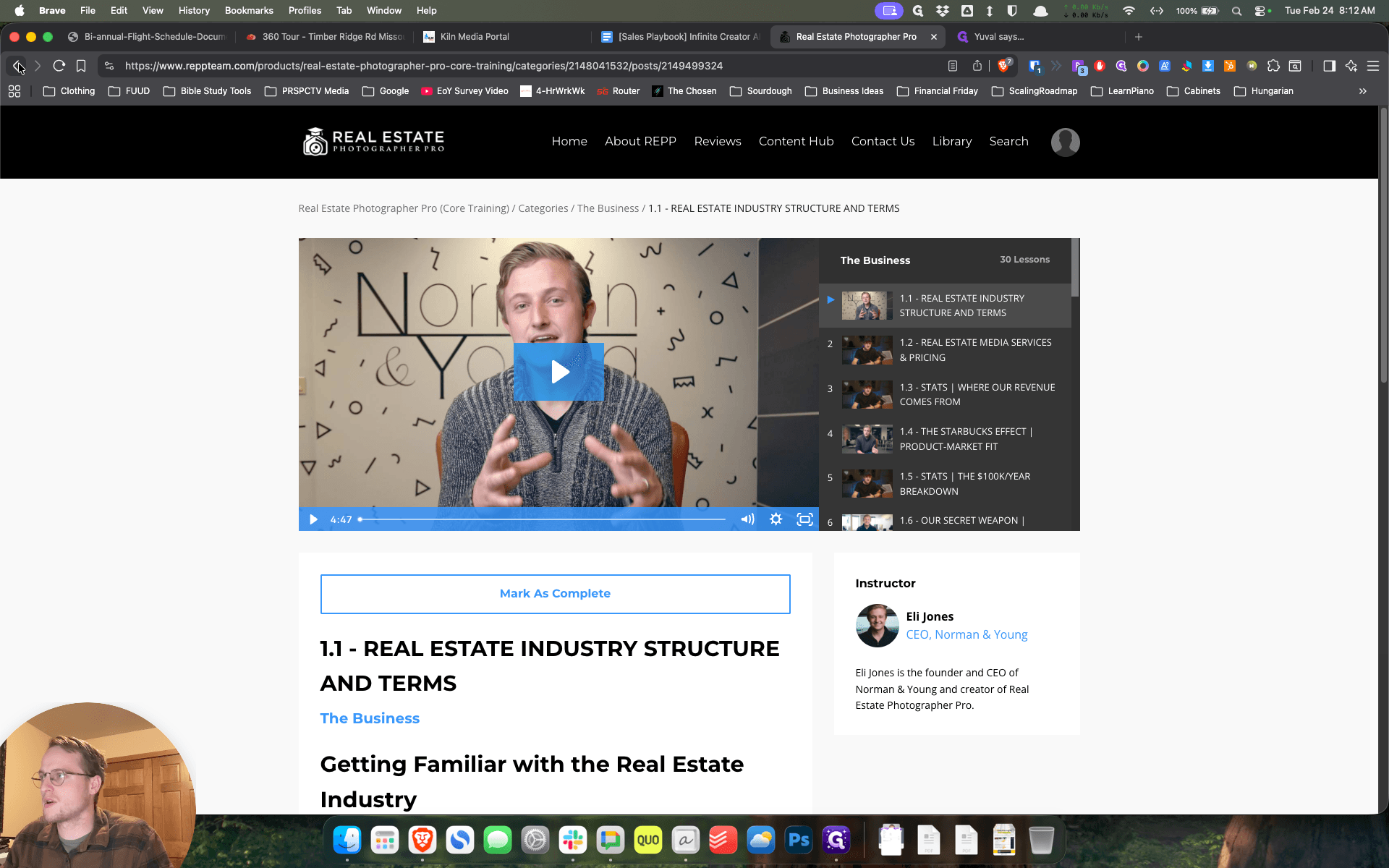Open the Bible Study Tools bookmark folder
This screenshot has height=868, width=1389.
click(208, 91)
